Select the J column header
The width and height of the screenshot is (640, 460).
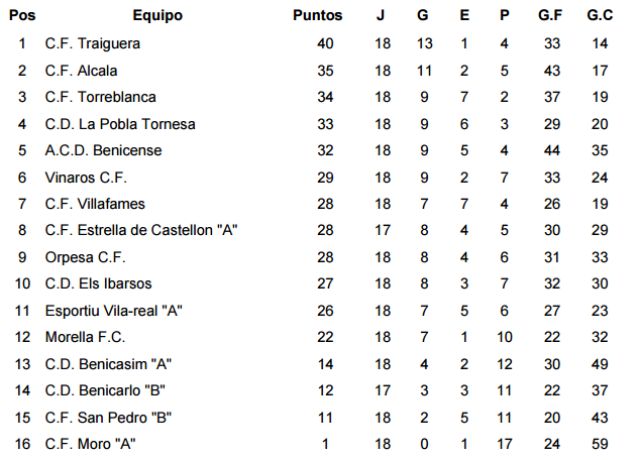click(x=381, y=15)
